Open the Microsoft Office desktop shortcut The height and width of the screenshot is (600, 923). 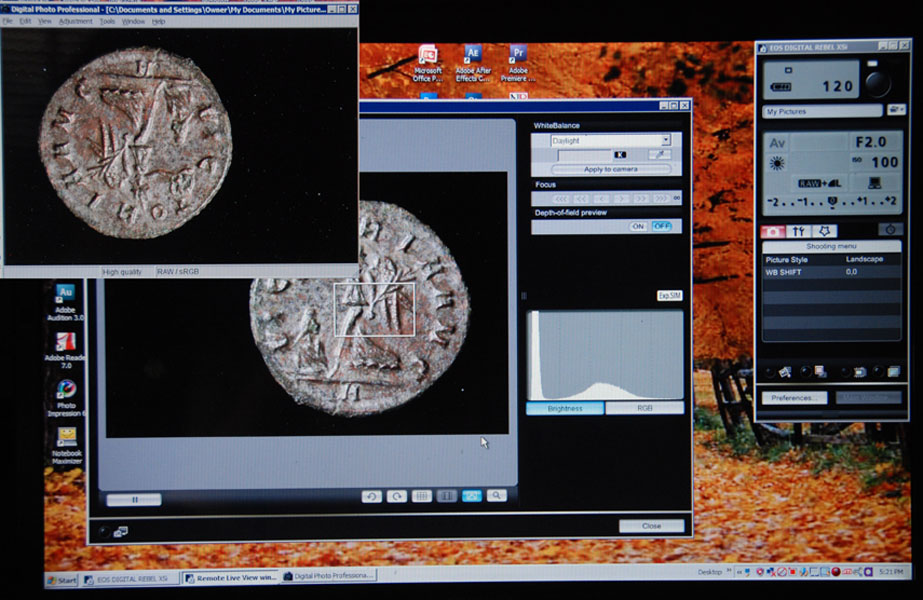[427, 64]
